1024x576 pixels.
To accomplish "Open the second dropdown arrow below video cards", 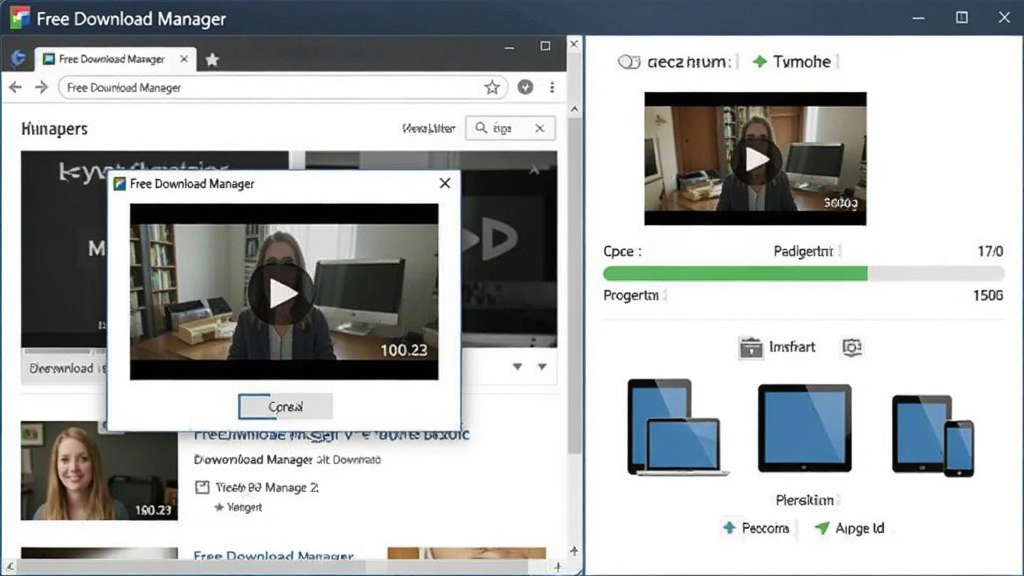I will 542,367.
